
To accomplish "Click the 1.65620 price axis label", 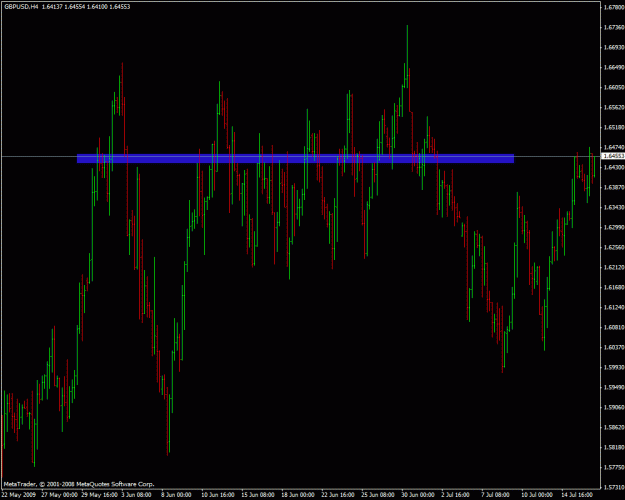I will coord(614,107).
